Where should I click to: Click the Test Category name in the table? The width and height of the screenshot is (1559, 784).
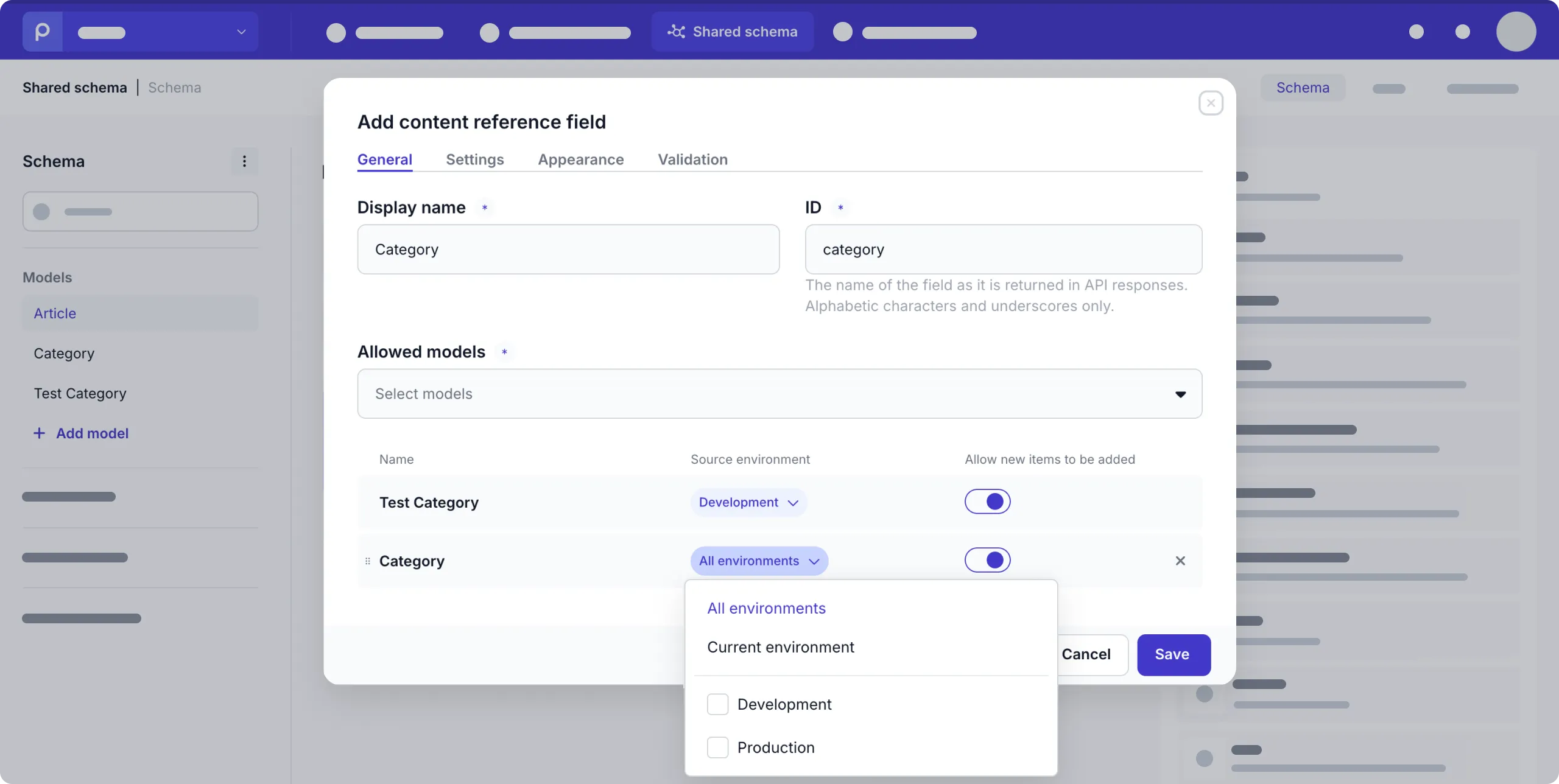(x=429, y=502)
